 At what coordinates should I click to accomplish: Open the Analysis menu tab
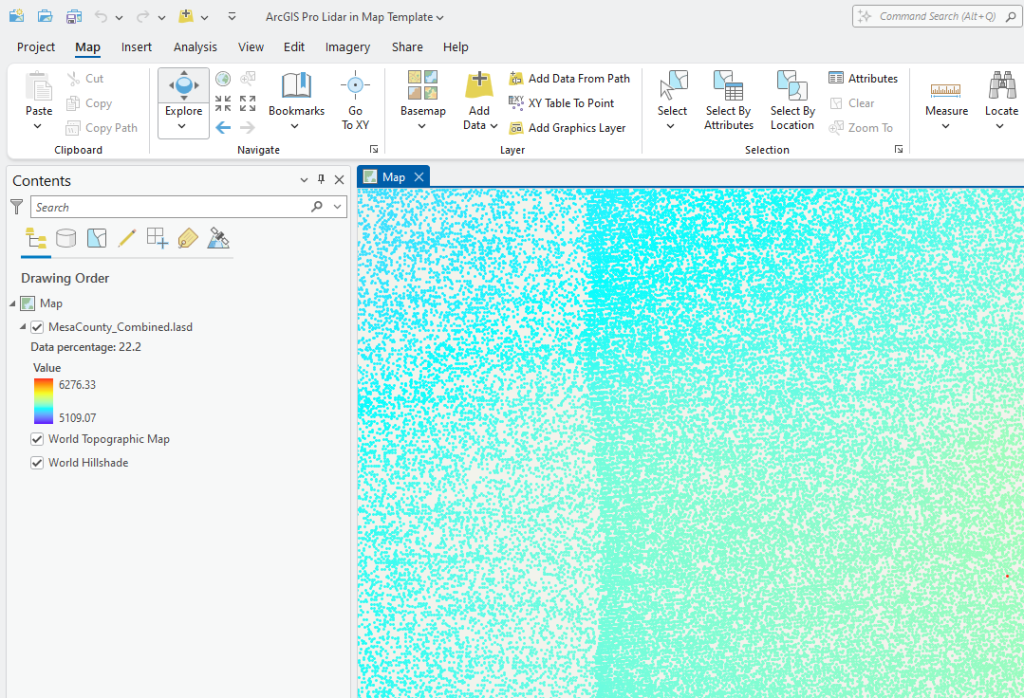(x=195, y=47)
